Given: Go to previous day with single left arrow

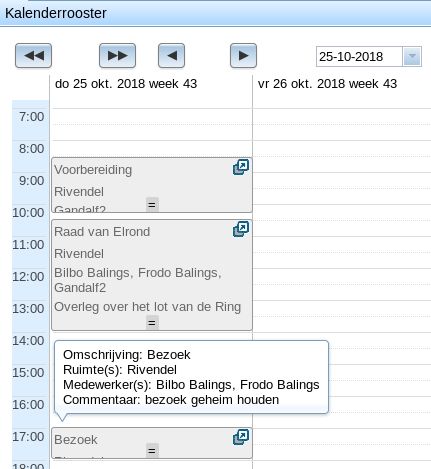Looking at the screenshot, I should click(x=171, y=55).
